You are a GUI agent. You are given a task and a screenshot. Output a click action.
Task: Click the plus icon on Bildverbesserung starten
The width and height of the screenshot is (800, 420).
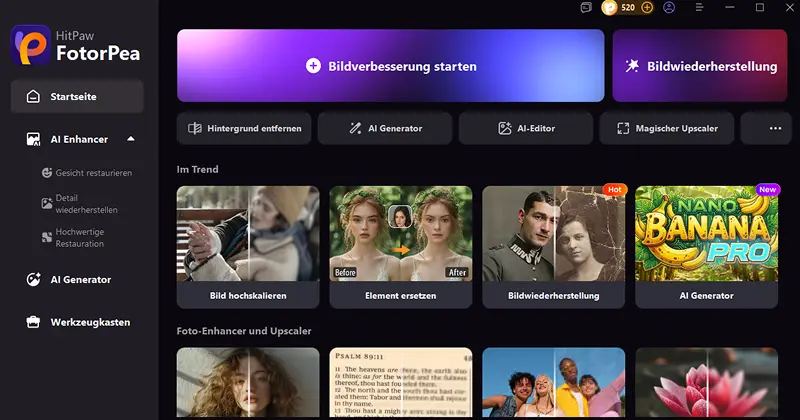[x=313, y=66]
